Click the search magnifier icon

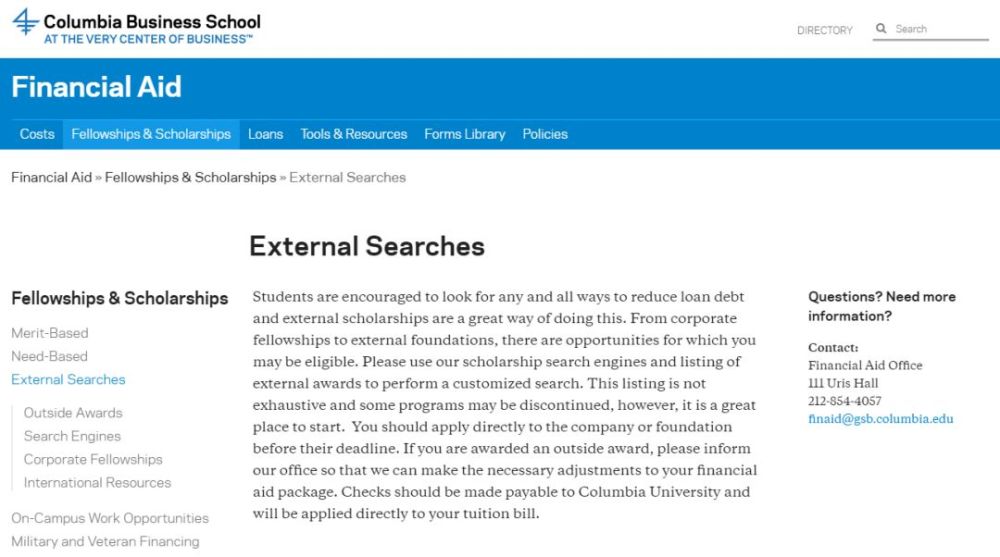pyautogui.click(x=881, y=29)
